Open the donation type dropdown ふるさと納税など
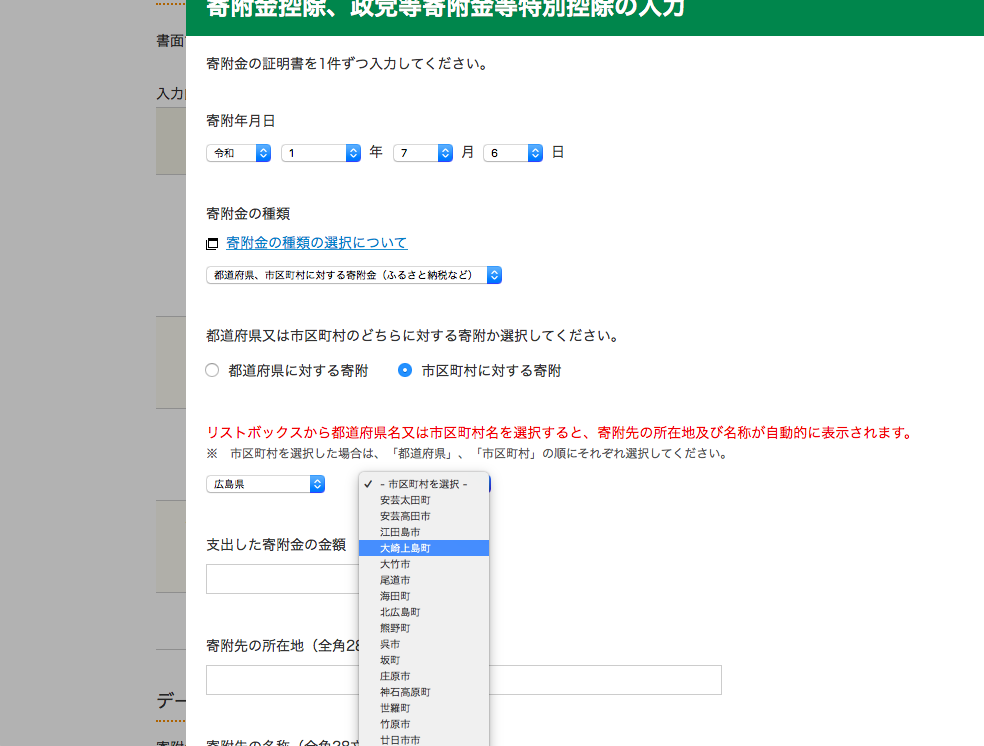This screenshot has width=984, height=746. 353,274
